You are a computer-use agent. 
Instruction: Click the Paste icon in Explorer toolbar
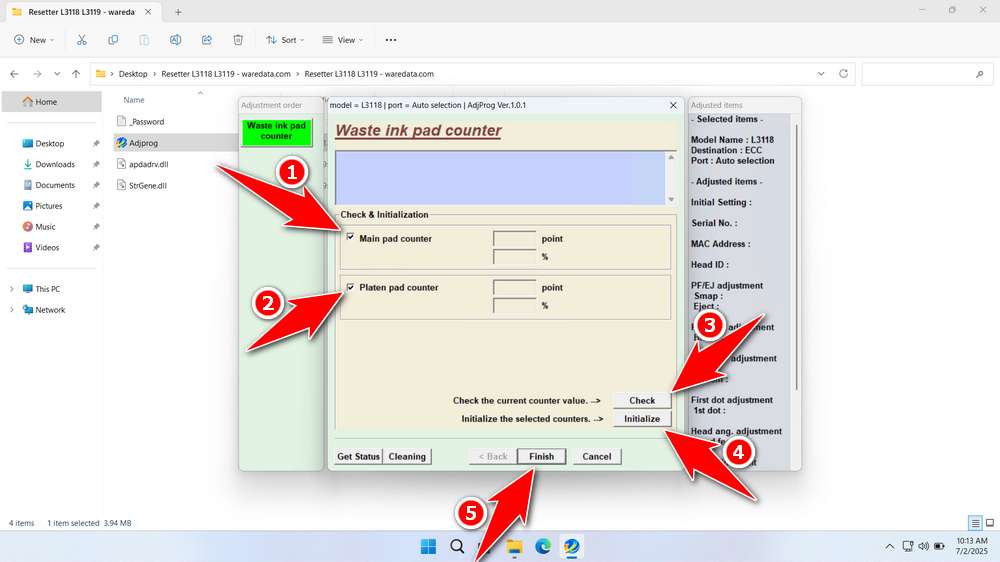click(144, 40)
